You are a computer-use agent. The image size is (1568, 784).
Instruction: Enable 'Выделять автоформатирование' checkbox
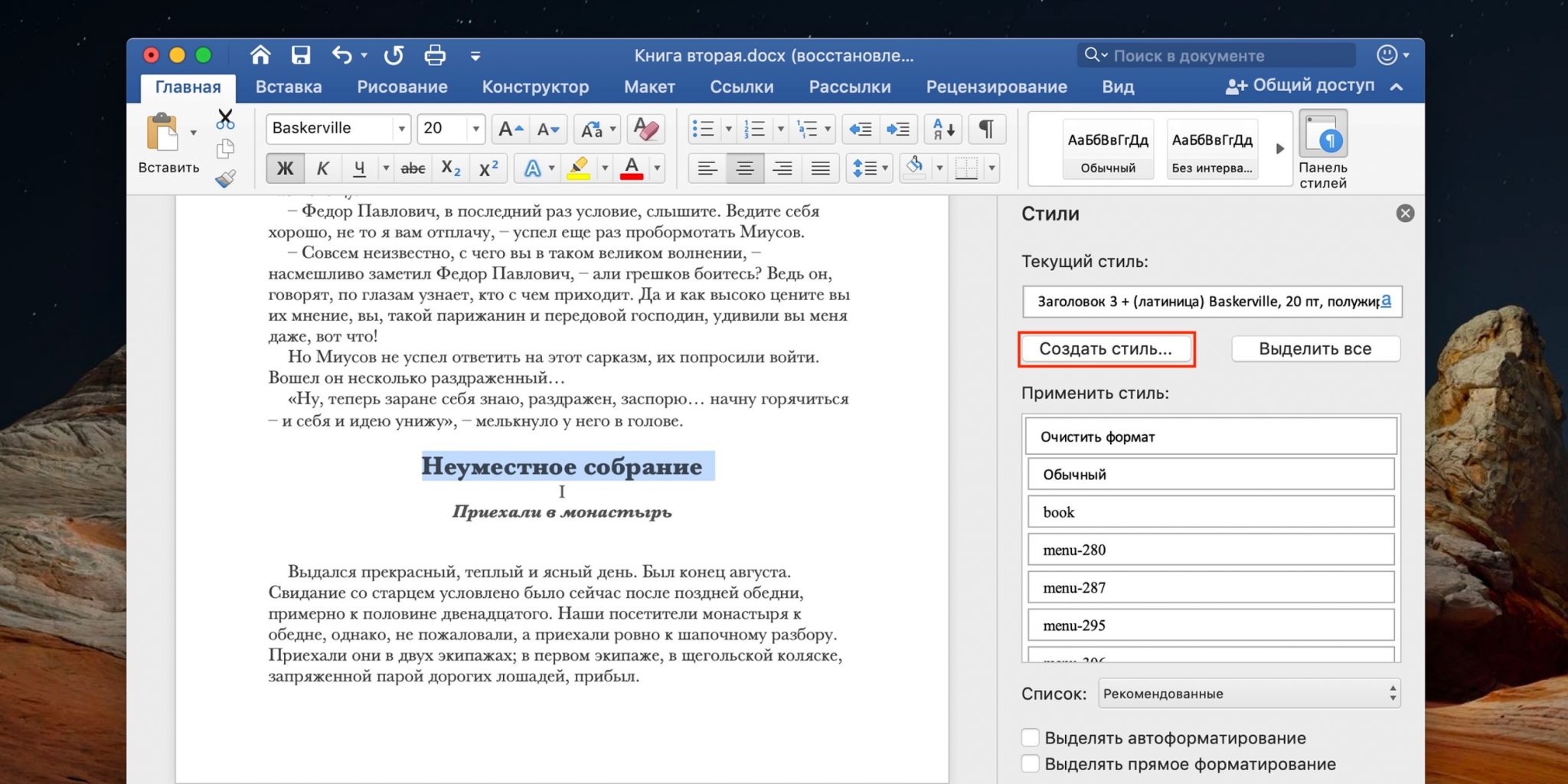tap(1031, 737)
